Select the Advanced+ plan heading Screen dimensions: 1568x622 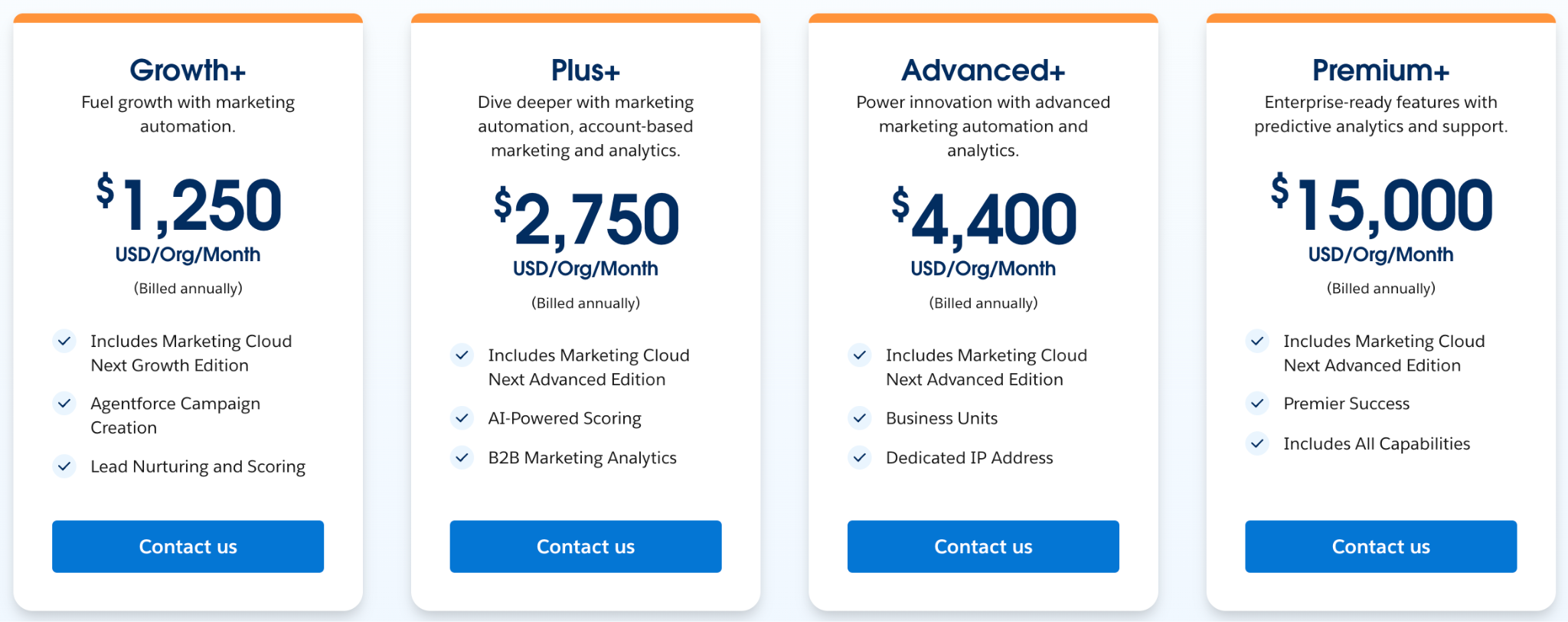click(983, 70)
